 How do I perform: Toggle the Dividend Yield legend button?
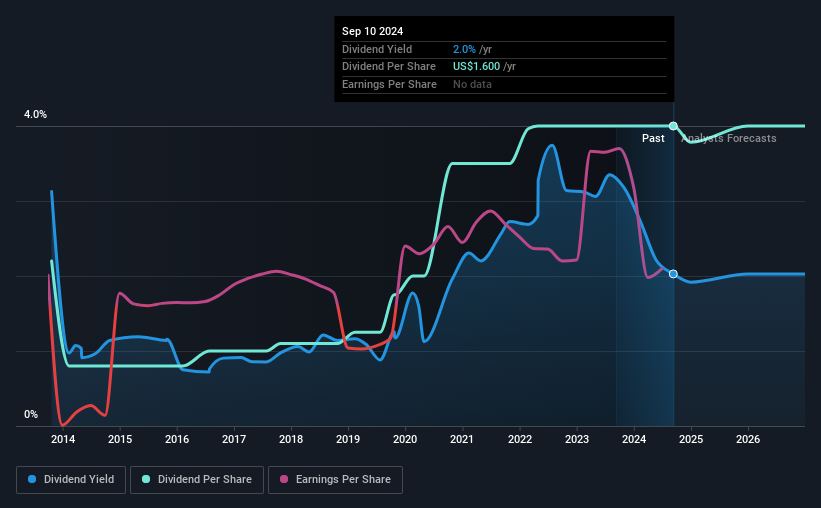click(71, 480)
